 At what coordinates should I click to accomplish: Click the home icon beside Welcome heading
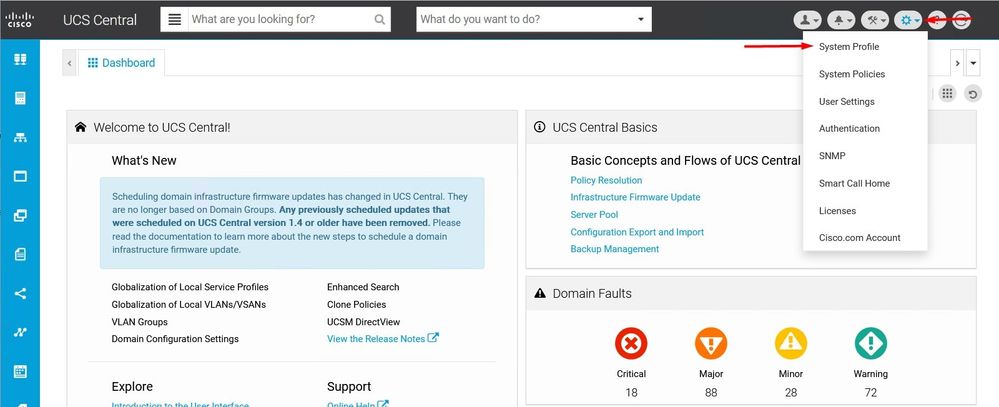tap(80, 127)
